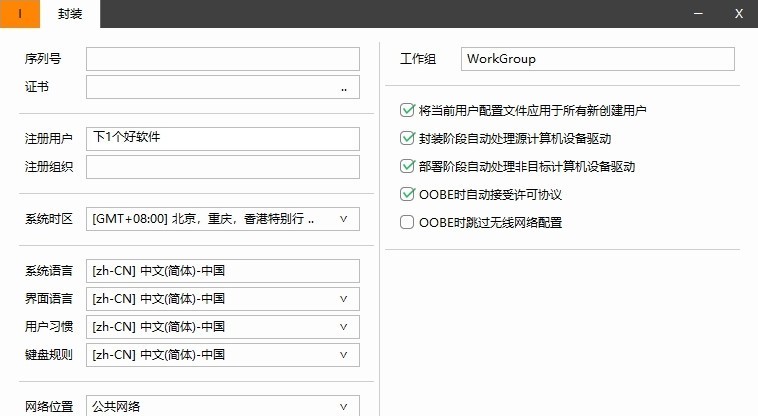This screenshot has width=758, height=416.
Task: Expand the 用户习惯 dropdown arrow
Action: 343,327
